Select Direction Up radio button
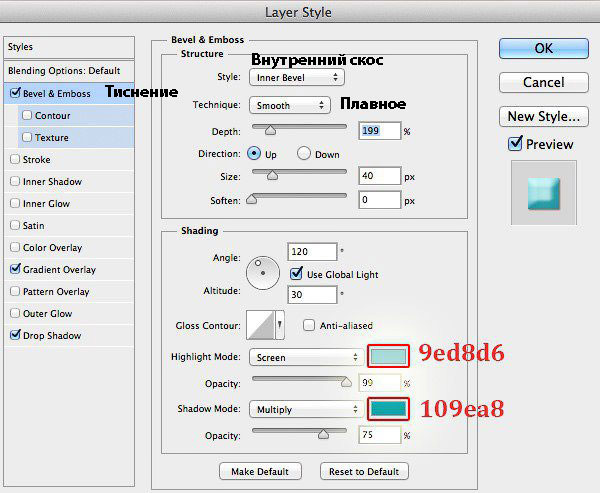Image resolution: width=600 pixels, height=493 pixels. point(254,153)
